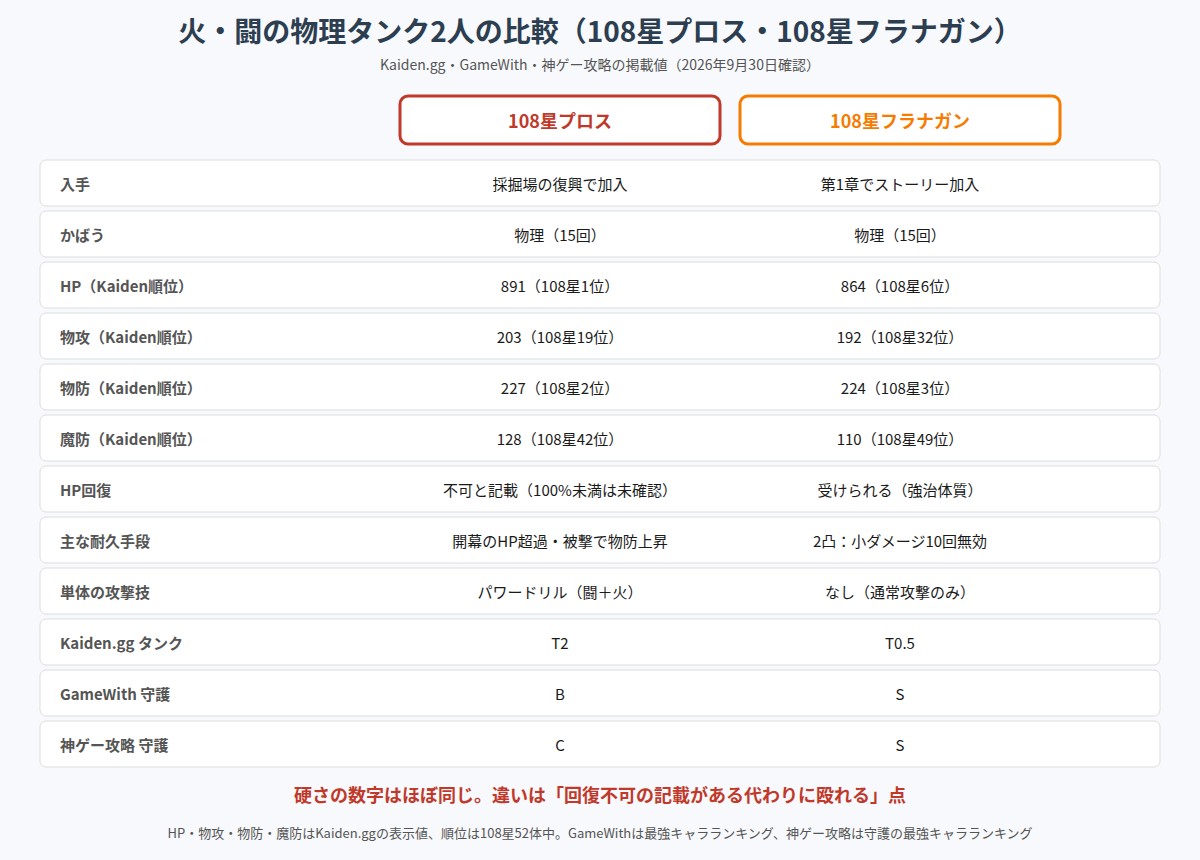The height and width of the screenshot is (860, 1200).
Task: Click the 神ゲー攻略 守護 row label
Action: coord(115,746)
